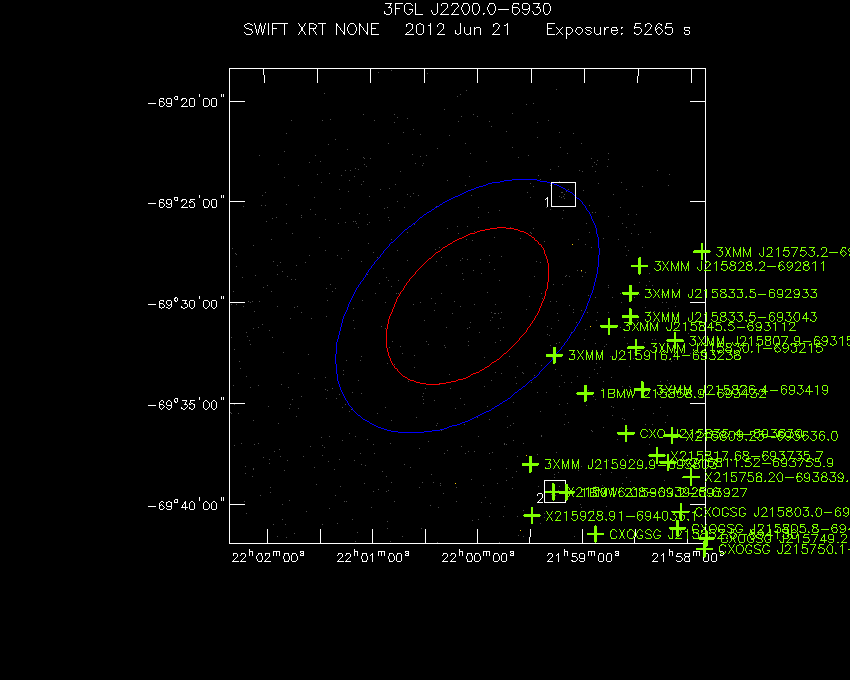Click the cross marker for X215758.20-693839

pos(691,477)
